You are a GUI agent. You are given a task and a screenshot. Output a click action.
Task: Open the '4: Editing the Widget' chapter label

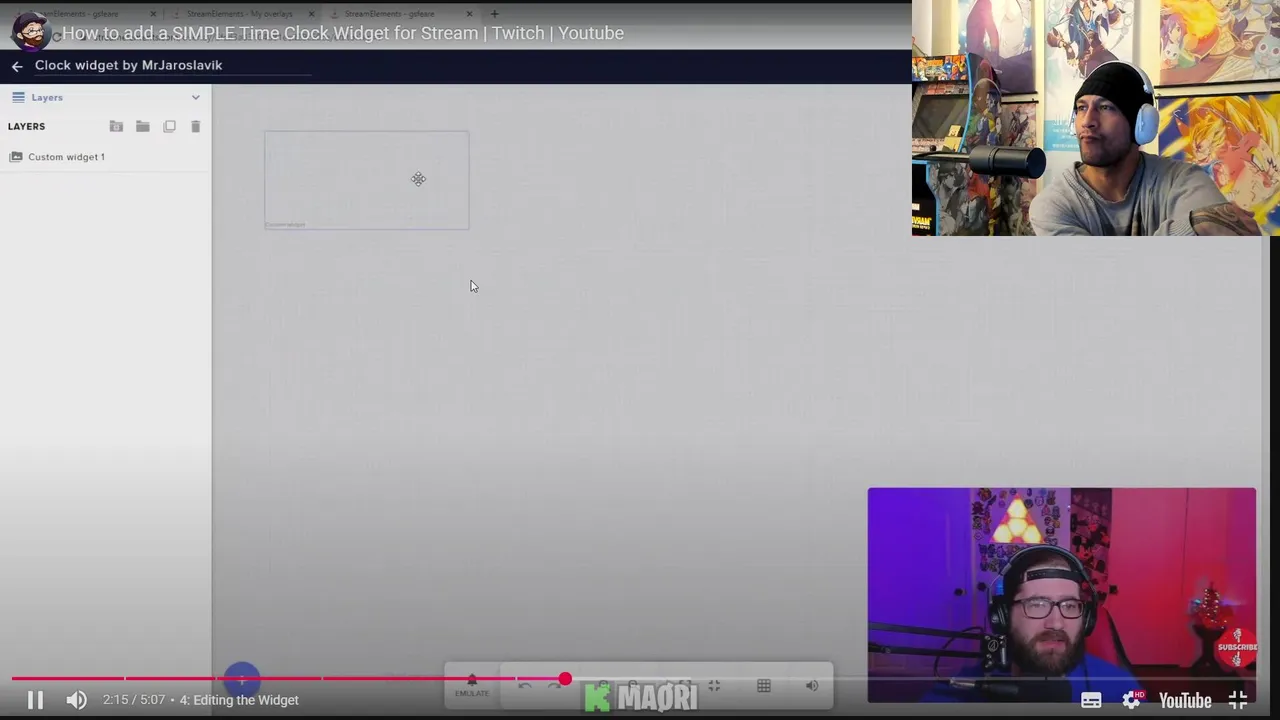pyautogui.click(x=239, y=700)
